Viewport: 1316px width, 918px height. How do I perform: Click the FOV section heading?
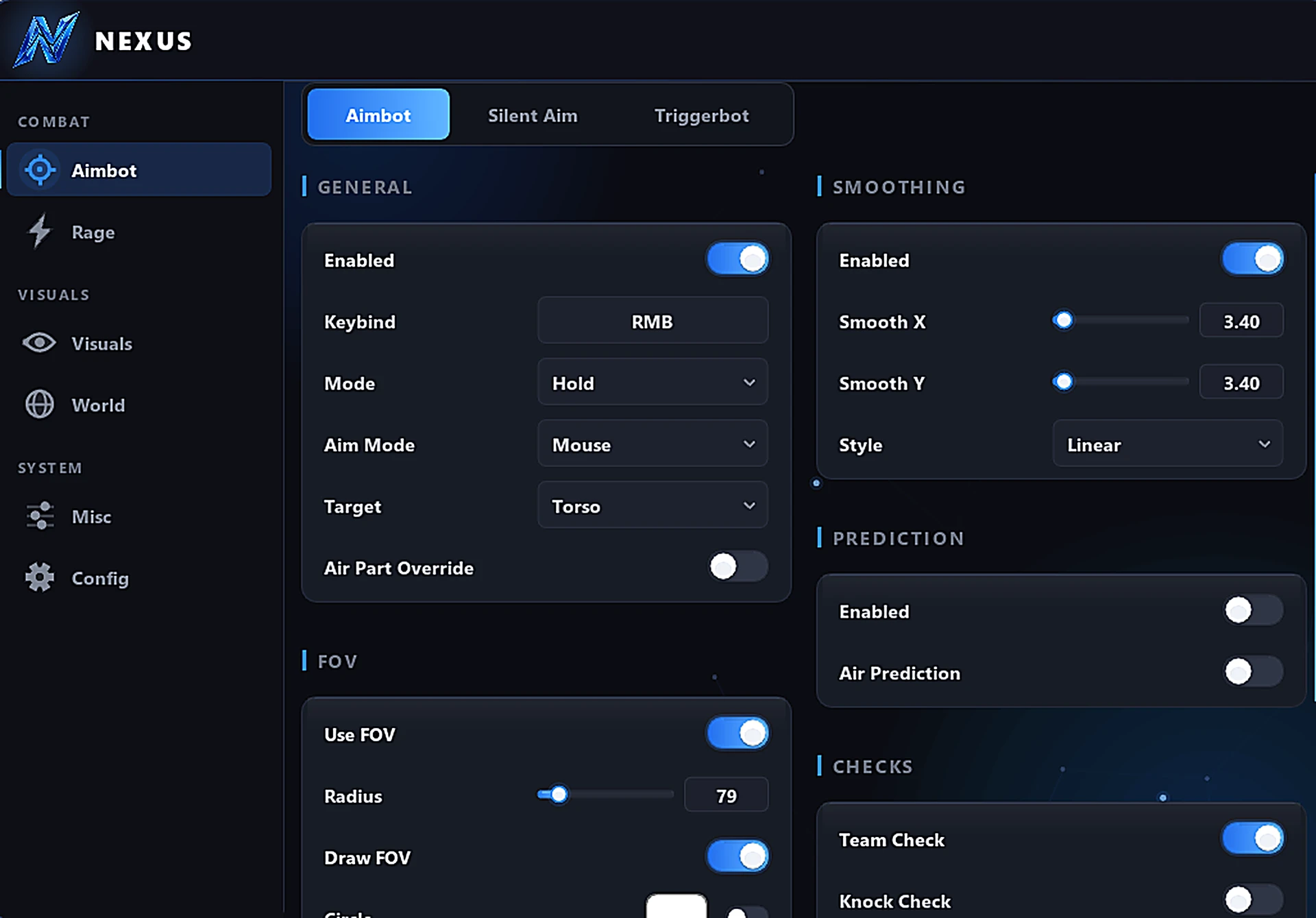(337, 662)
